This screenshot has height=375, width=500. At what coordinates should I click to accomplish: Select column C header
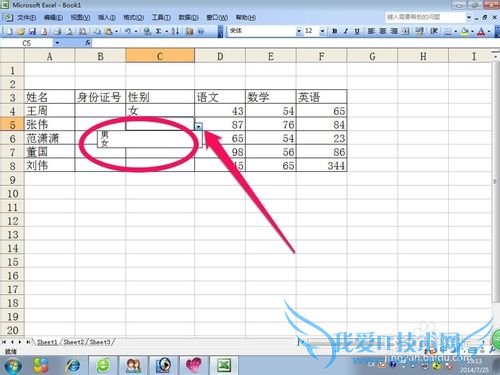[160, 56]
